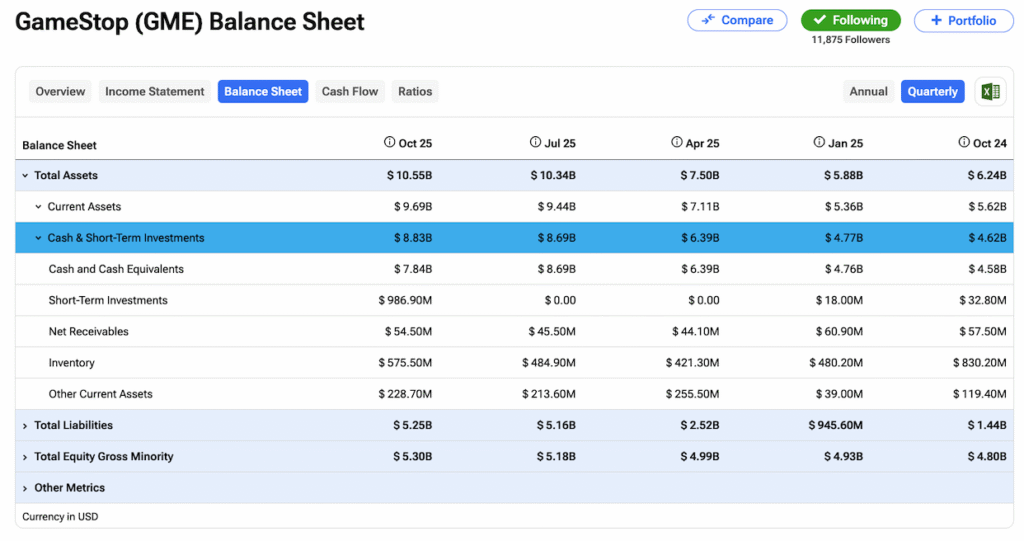
Task: Add GameStop to Portfolio
Action: coord(963,20)
